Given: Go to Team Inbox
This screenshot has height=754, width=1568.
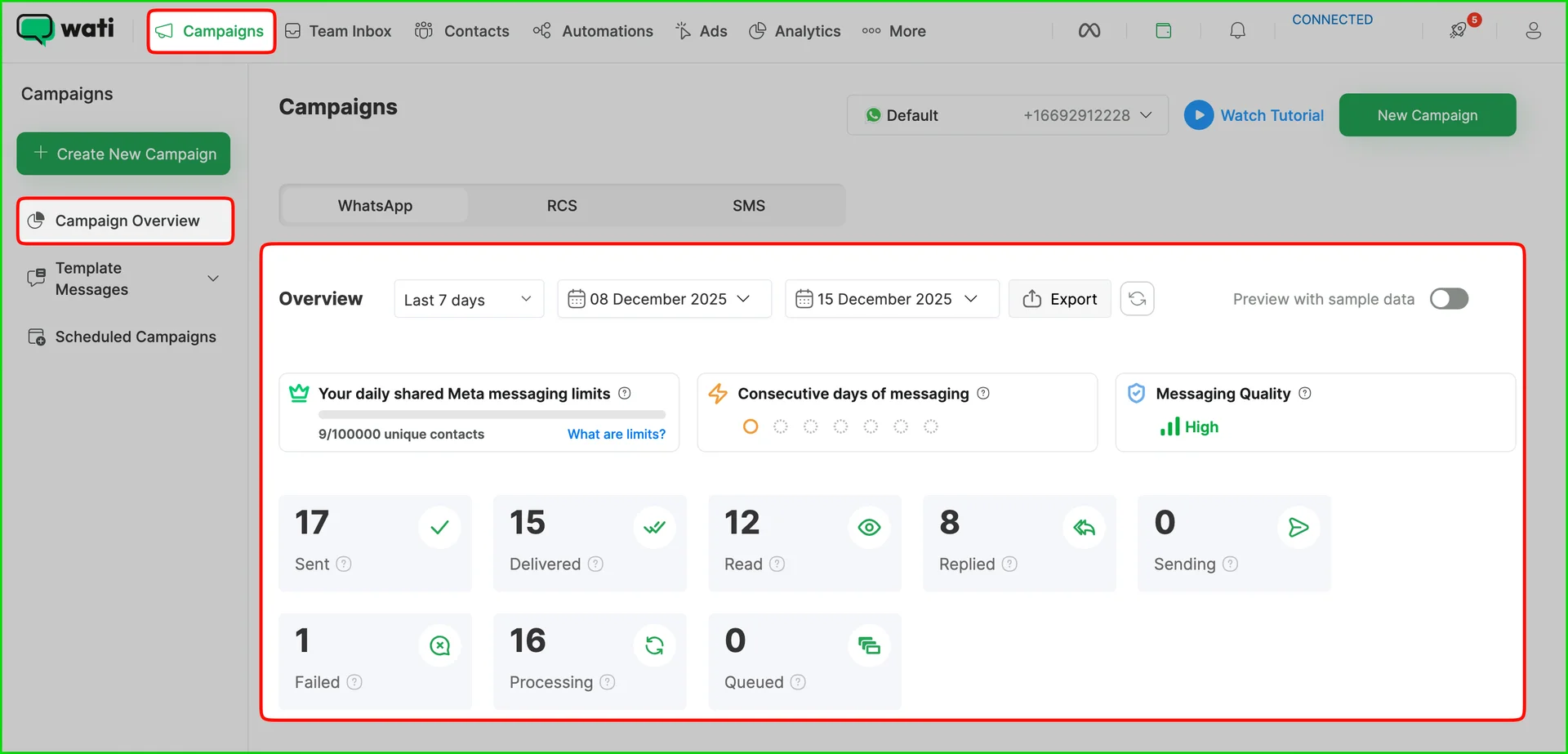Looking at the screenshot, I should pyautogui.click(x=338, y=31).
